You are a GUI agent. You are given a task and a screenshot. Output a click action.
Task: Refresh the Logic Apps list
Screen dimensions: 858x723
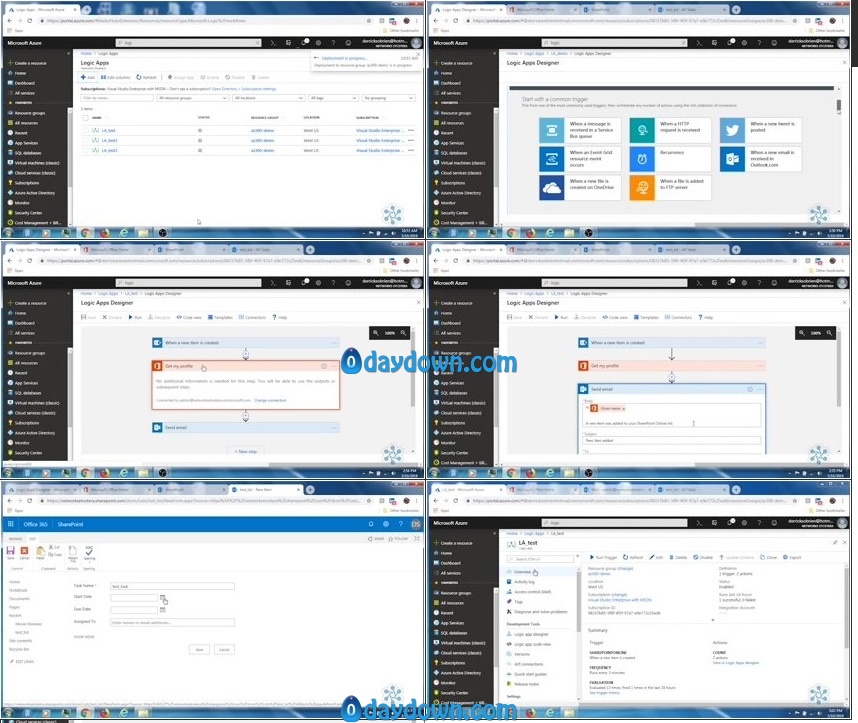click(146, 77)
